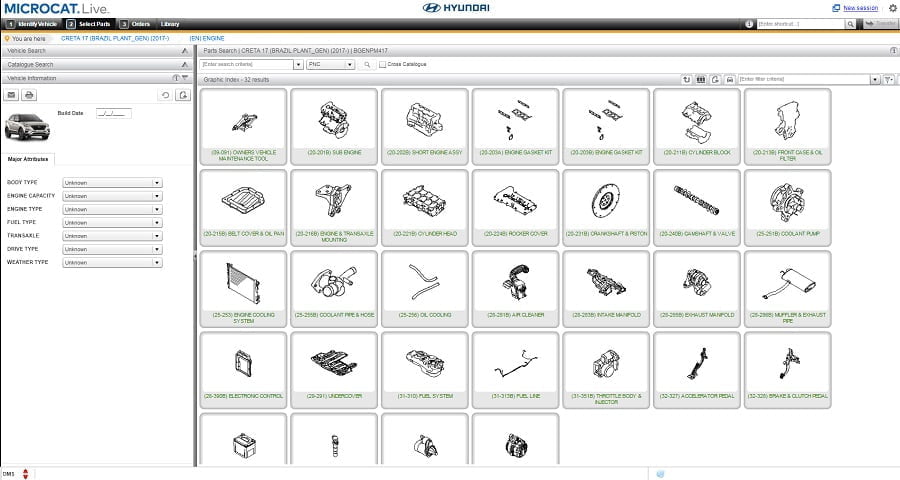
Task: Click the Vehicle Information info icon
Action: tap(176, 78)
